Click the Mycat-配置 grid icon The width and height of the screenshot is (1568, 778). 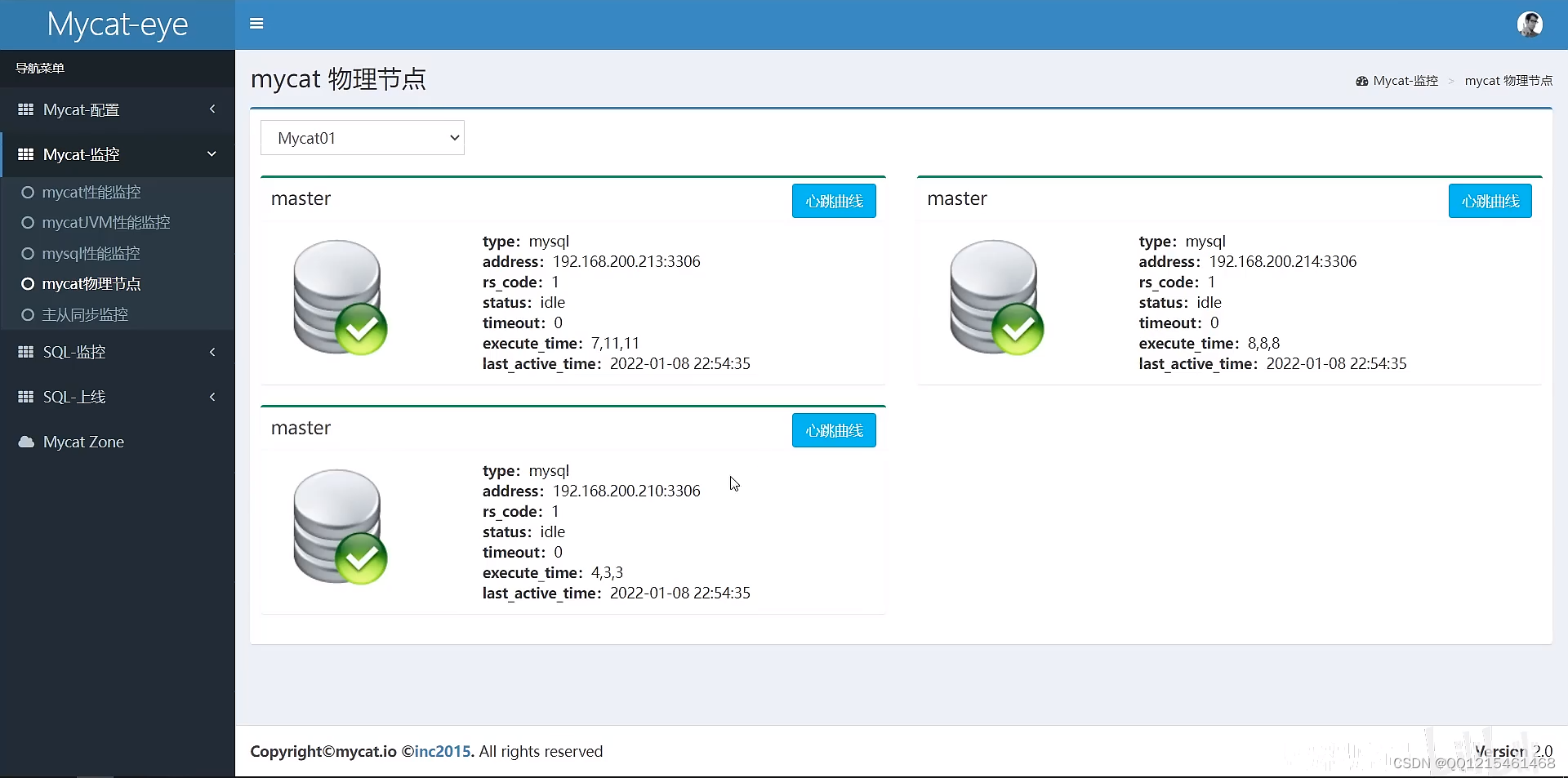(x=26, y=109)
